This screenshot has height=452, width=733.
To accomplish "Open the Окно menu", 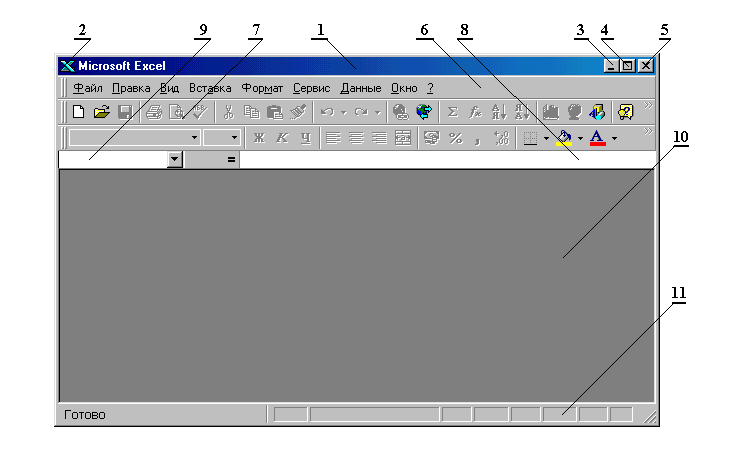I will coord(404,88).
